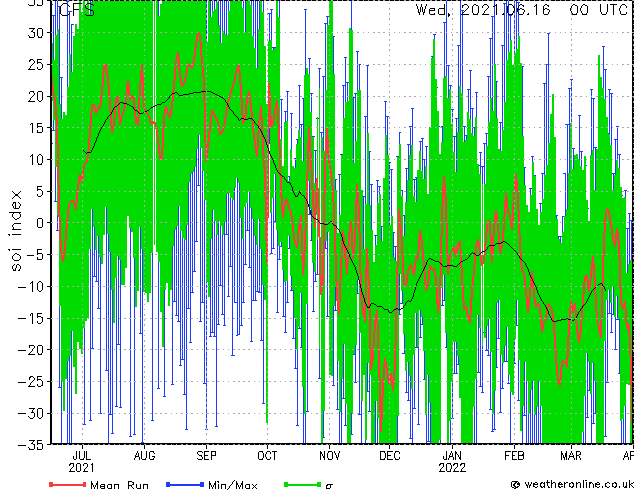The image size is (634, 490).
Task: Click the '00 UTC' time label
Action: coord(598,10)
